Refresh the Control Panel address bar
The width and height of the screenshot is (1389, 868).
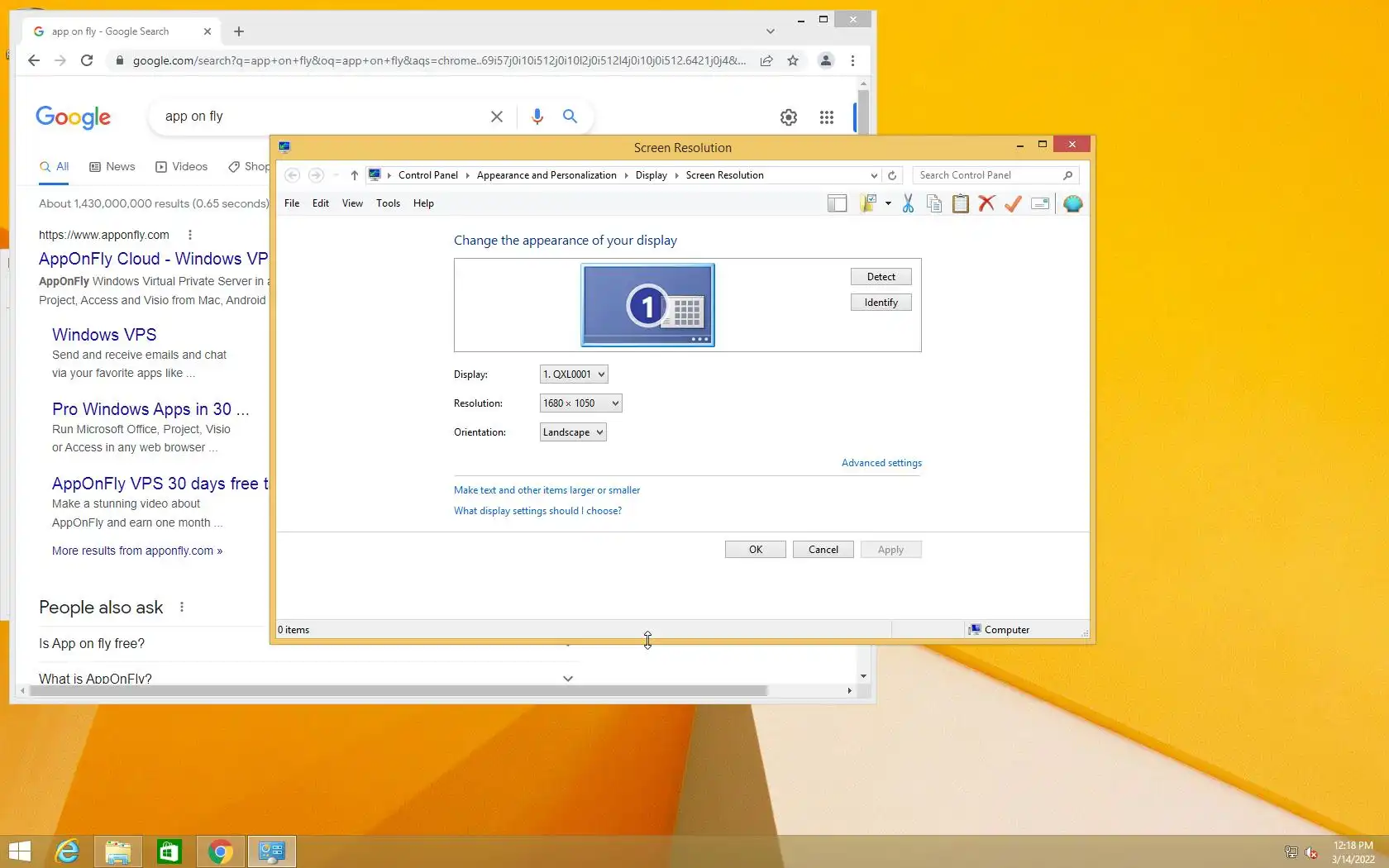click(x=892, y=175)
